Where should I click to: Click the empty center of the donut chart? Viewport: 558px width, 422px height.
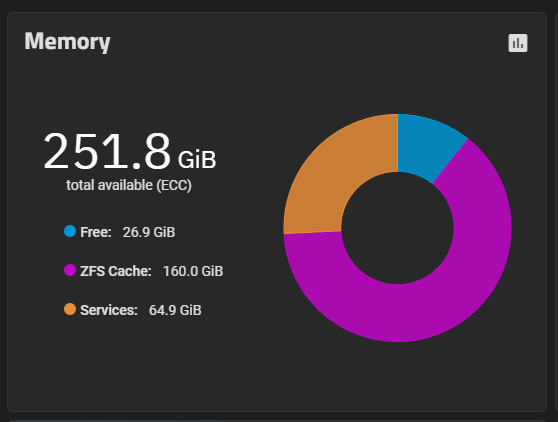pyautogui.click(x=398, y=228)
